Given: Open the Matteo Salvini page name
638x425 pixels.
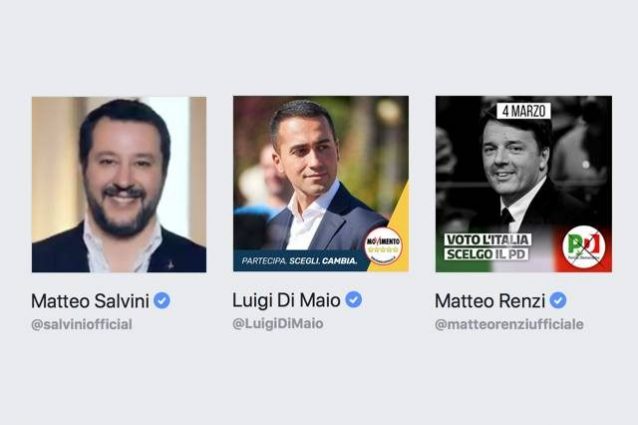Looking at the screenshot, I should tap(90, 301).
